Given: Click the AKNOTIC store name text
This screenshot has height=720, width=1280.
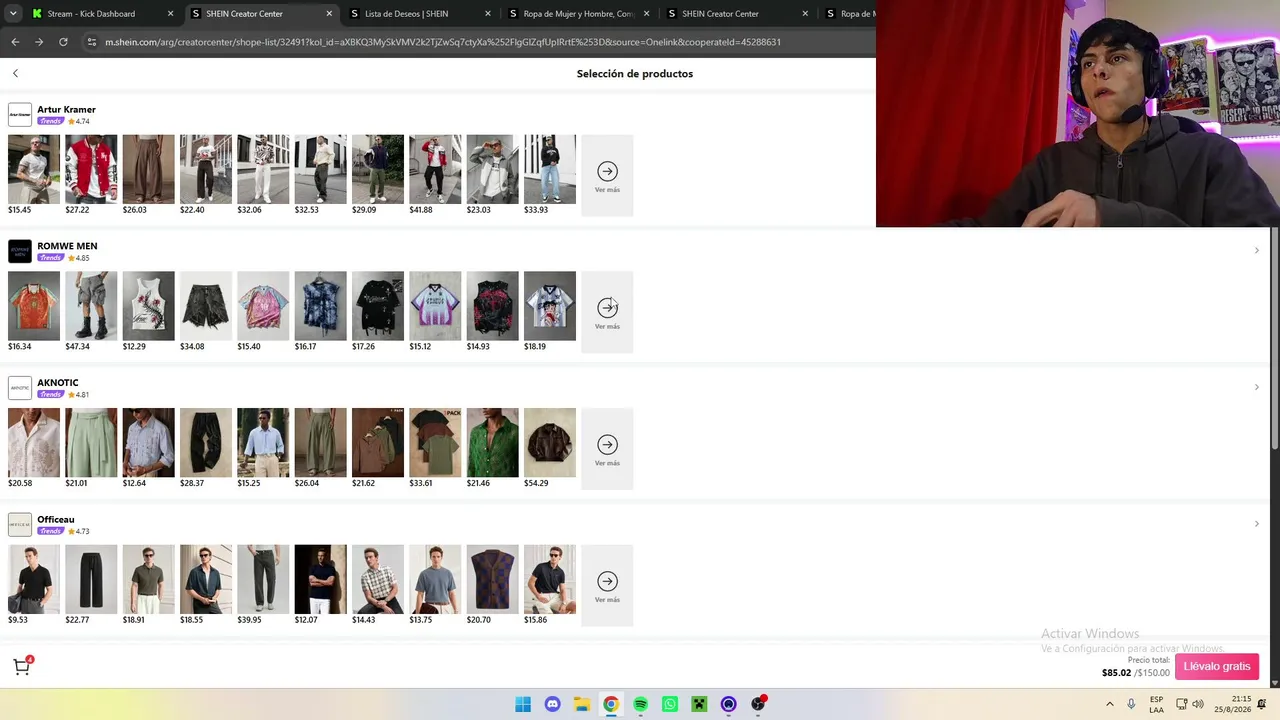Looking at the screenshot, I should coord(57,383).
